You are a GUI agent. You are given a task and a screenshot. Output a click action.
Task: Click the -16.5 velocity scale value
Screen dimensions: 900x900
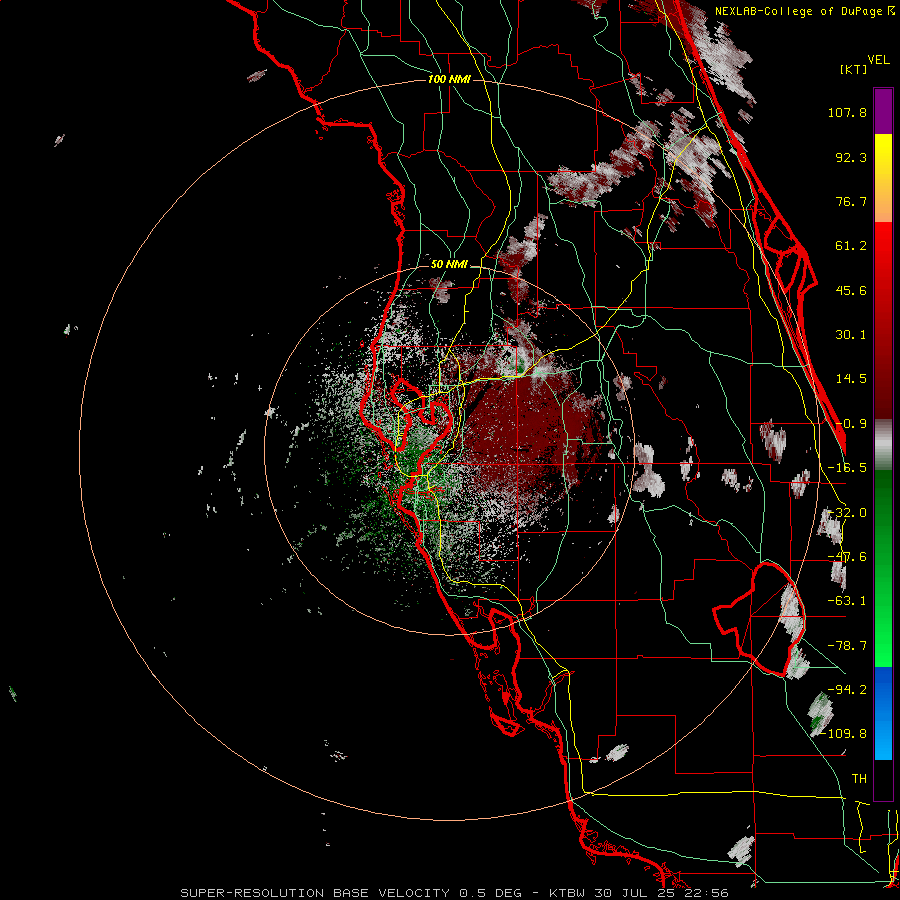(847, 468)
